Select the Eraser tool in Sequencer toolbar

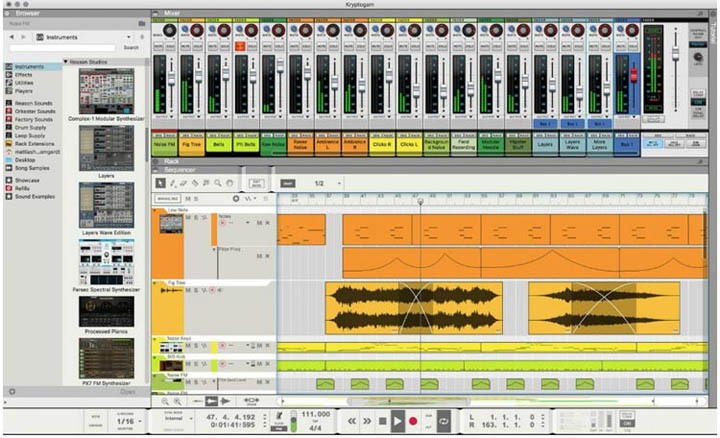(183, 183)
